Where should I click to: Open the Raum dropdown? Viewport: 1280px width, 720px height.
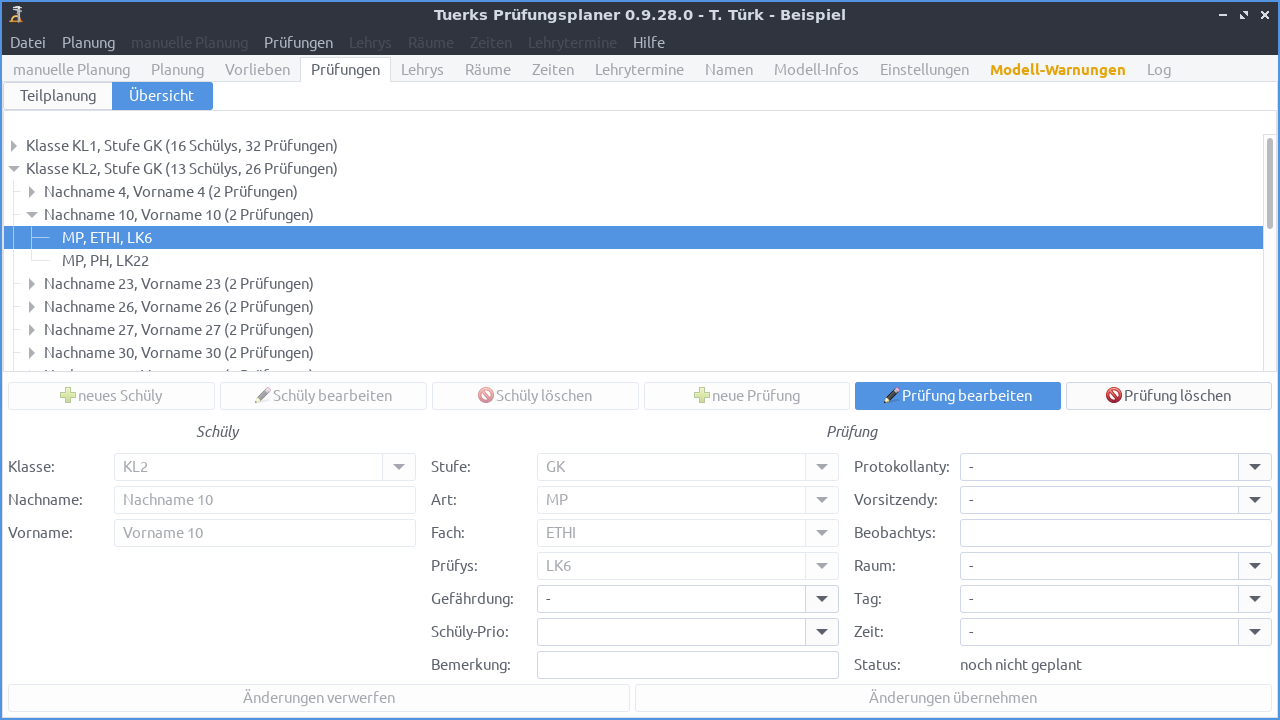point(1257,565)
